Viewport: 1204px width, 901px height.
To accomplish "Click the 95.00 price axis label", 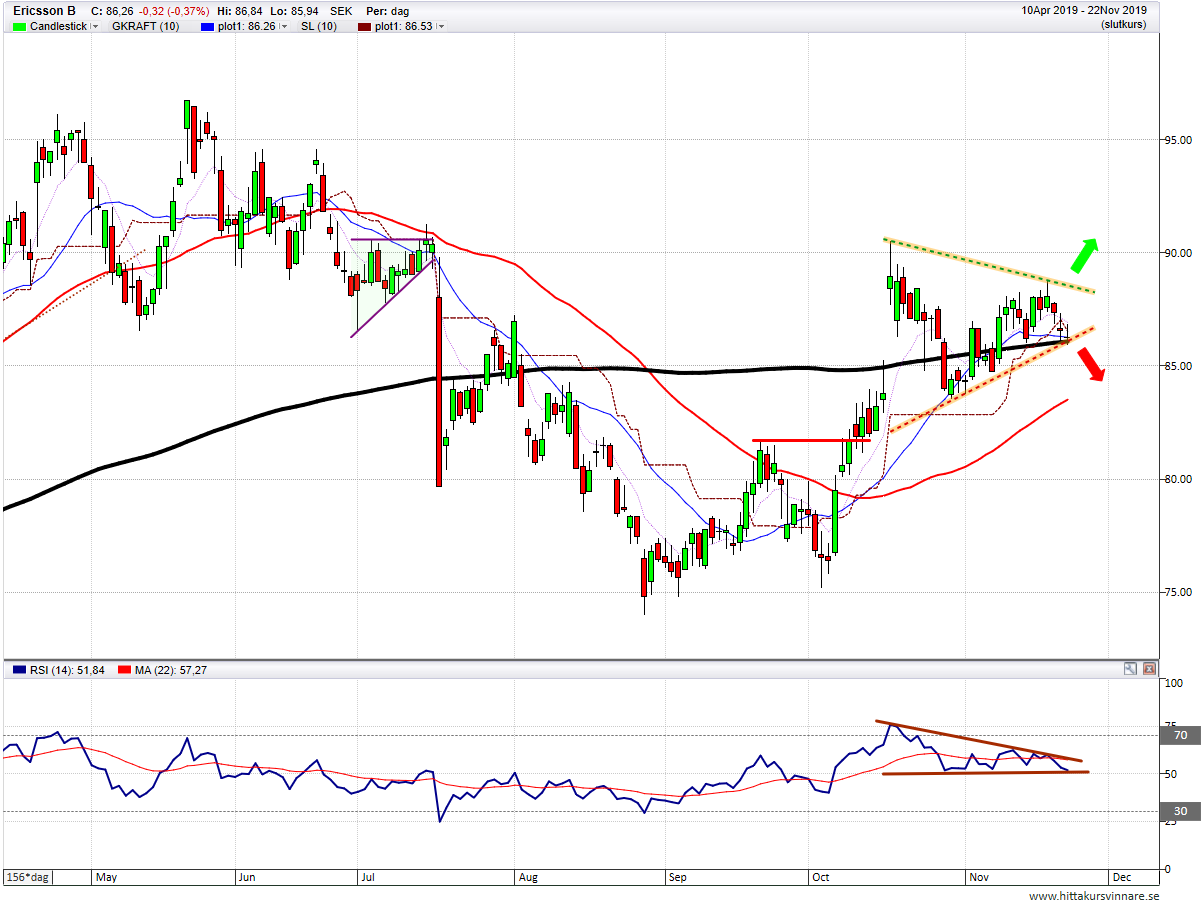I will point(1177,140).
